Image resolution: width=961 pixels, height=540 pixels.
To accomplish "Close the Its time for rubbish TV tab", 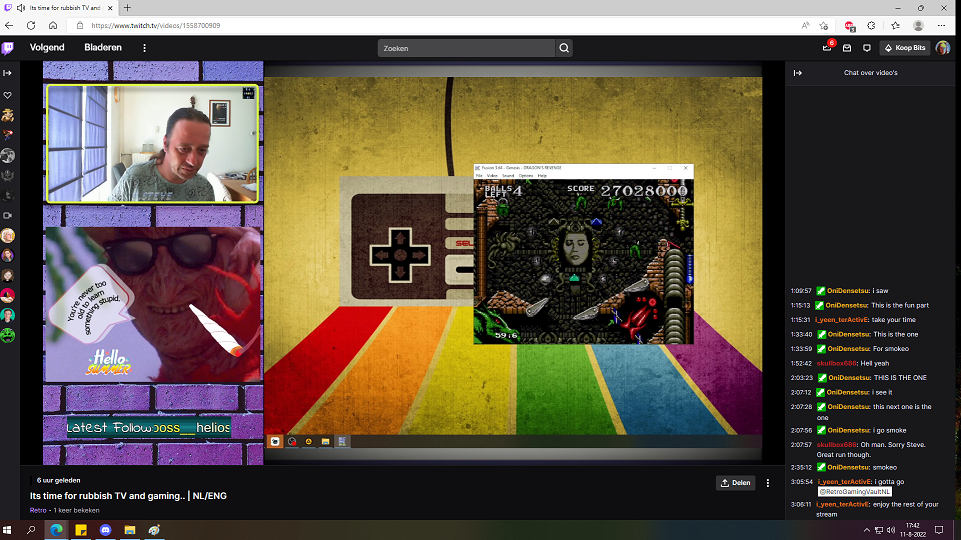I will pyautogui.click(x=110, y=8).
